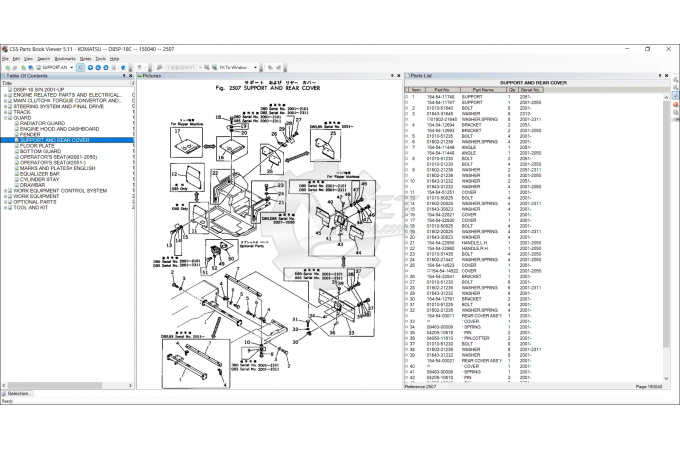Screen dimensions: 680x450
Task: Check the box for item 3 WASHER row
Action: [407, 114]
